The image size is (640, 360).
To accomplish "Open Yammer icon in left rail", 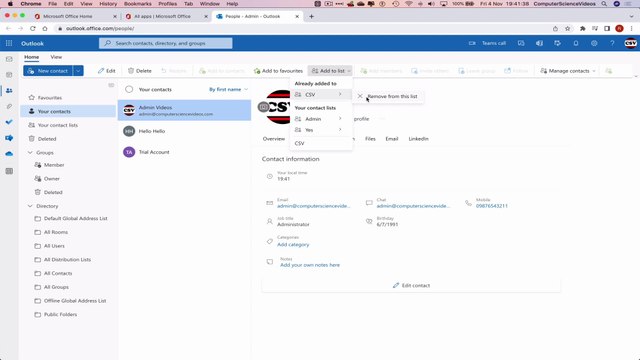I will click(x=9, y=138).
